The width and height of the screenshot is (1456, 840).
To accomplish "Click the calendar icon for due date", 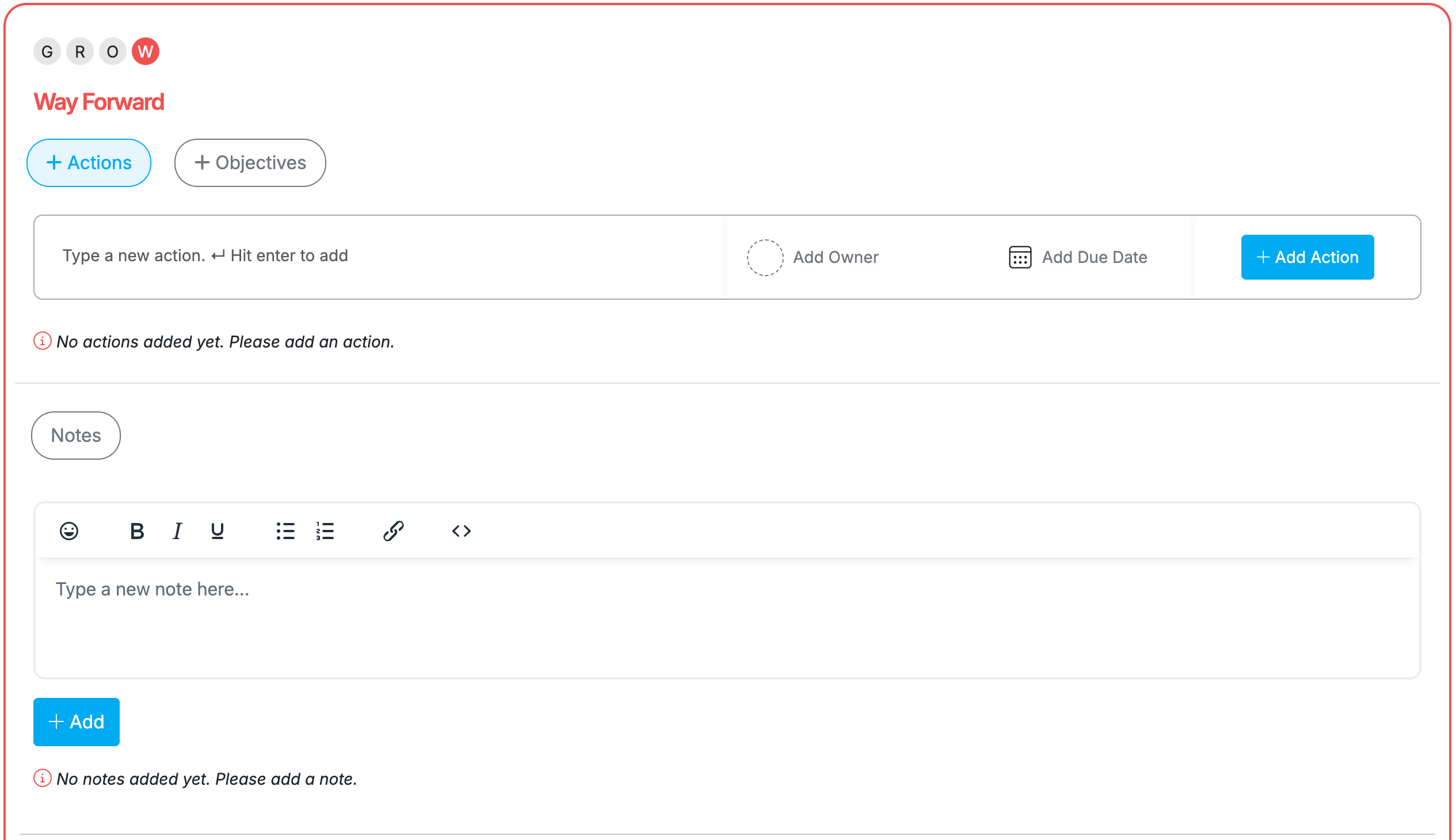I will pos(1019,257).
